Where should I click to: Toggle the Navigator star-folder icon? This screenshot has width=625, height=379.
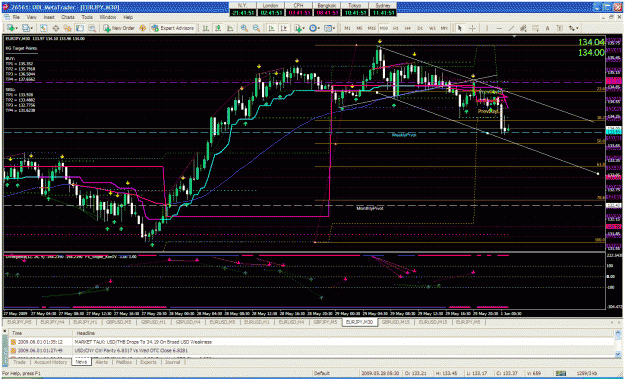(68, 28)
